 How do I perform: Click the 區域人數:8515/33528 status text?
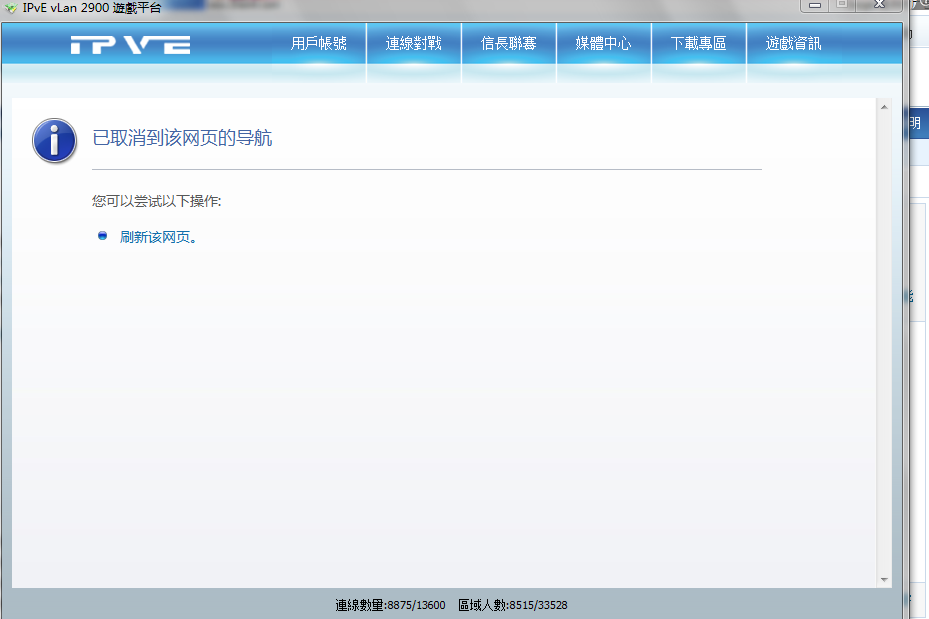(x=512, y=605)
